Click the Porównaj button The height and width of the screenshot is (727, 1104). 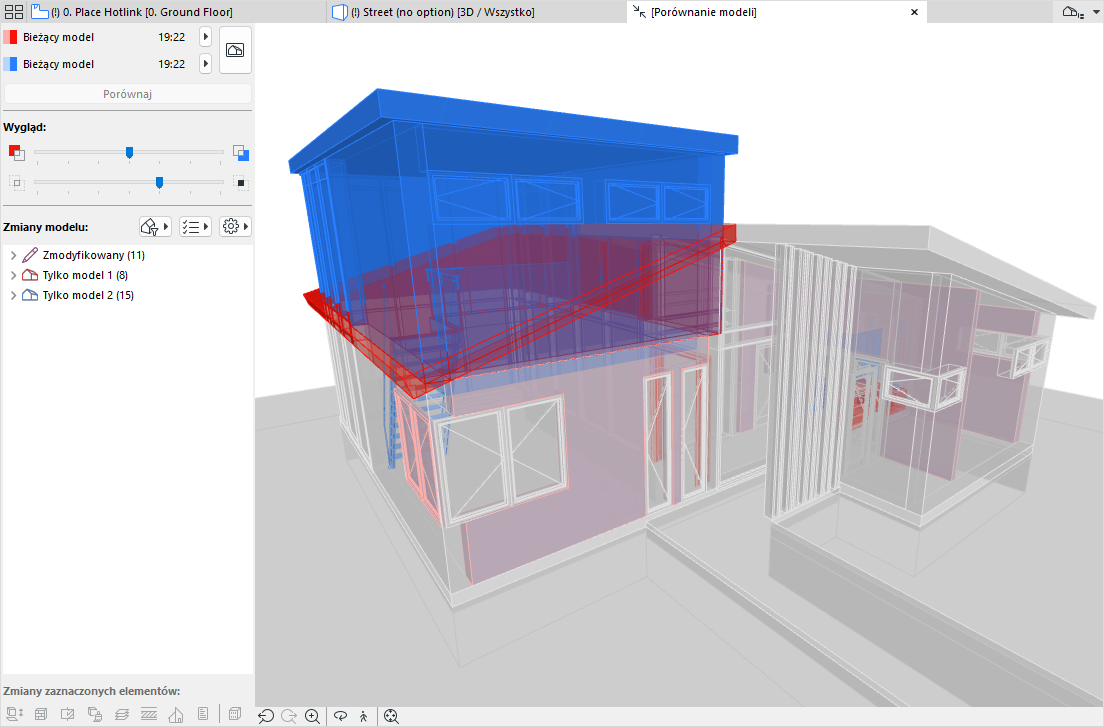(128, 94)
